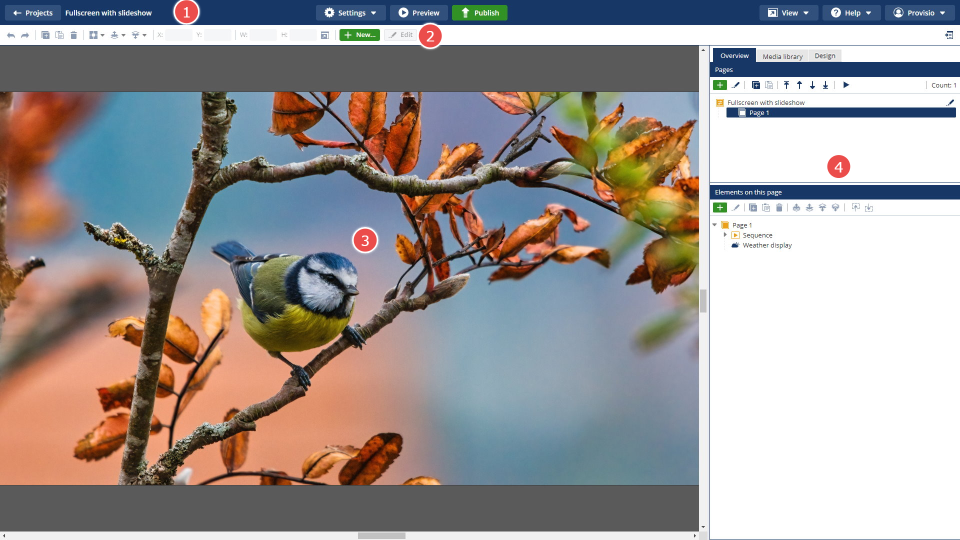The image size is (960, 540).
Task: Move the page down one position
Action: [812, 85]
